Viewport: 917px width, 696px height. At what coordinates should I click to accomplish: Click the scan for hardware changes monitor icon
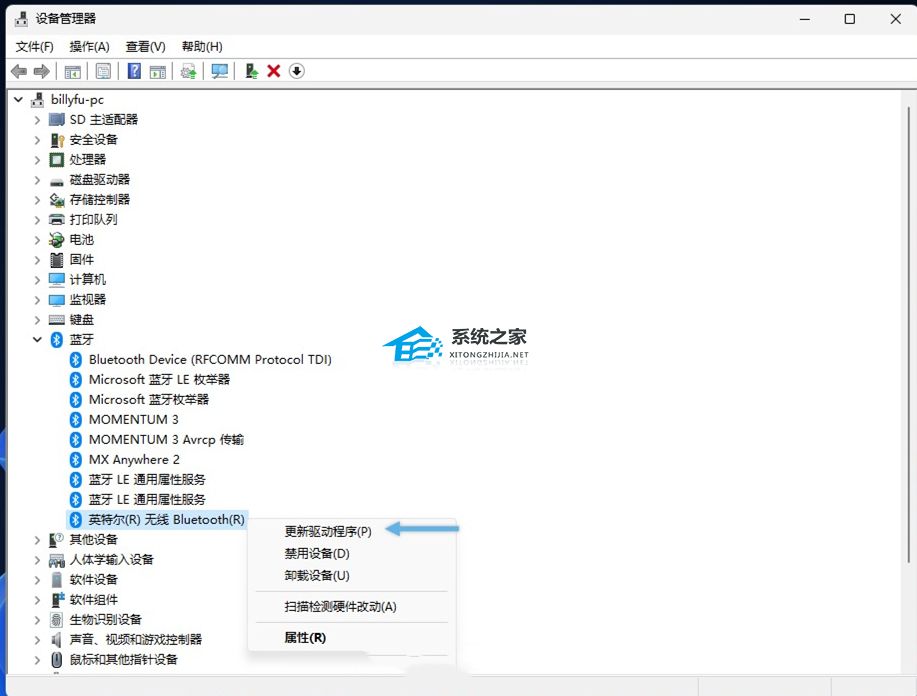tap(220, 71)
